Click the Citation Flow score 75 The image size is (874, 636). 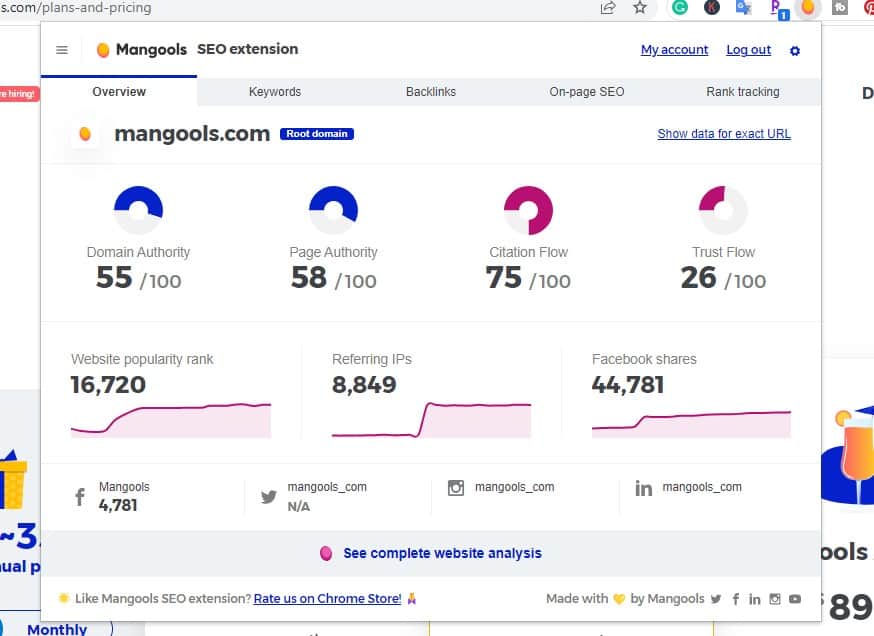(x=504, y=278)
